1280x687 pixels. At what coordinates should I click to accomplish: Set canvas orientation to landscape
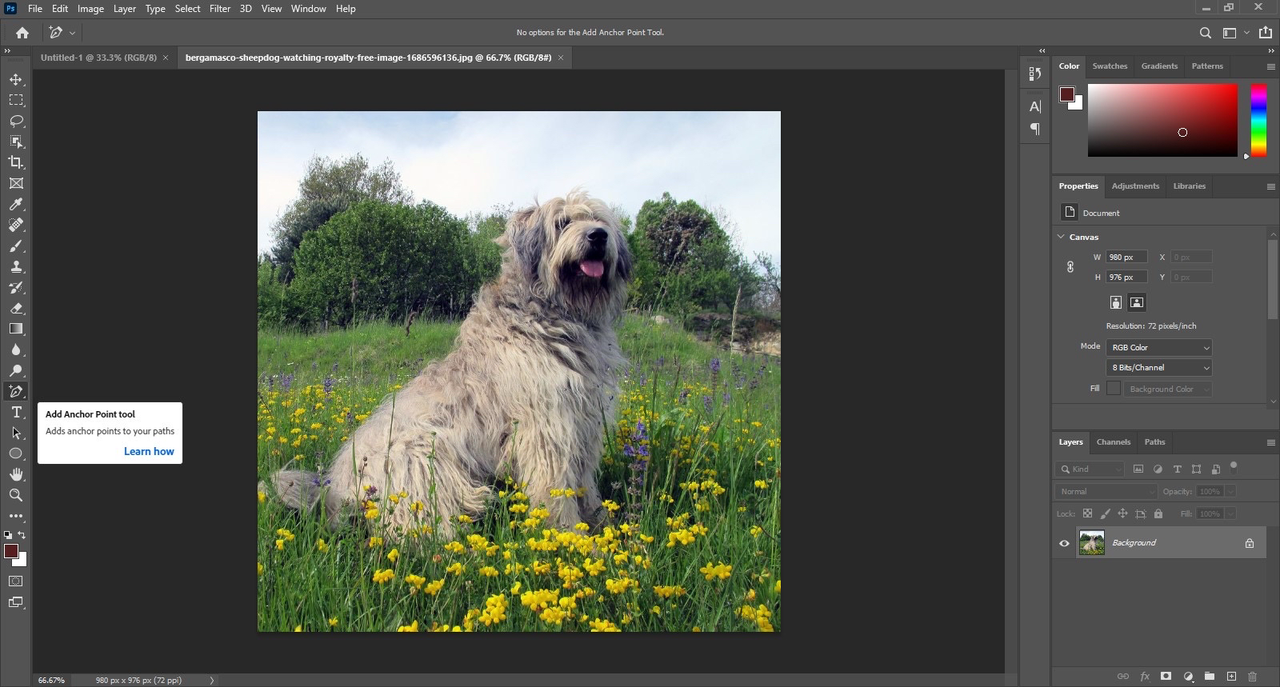(1137, 302)
